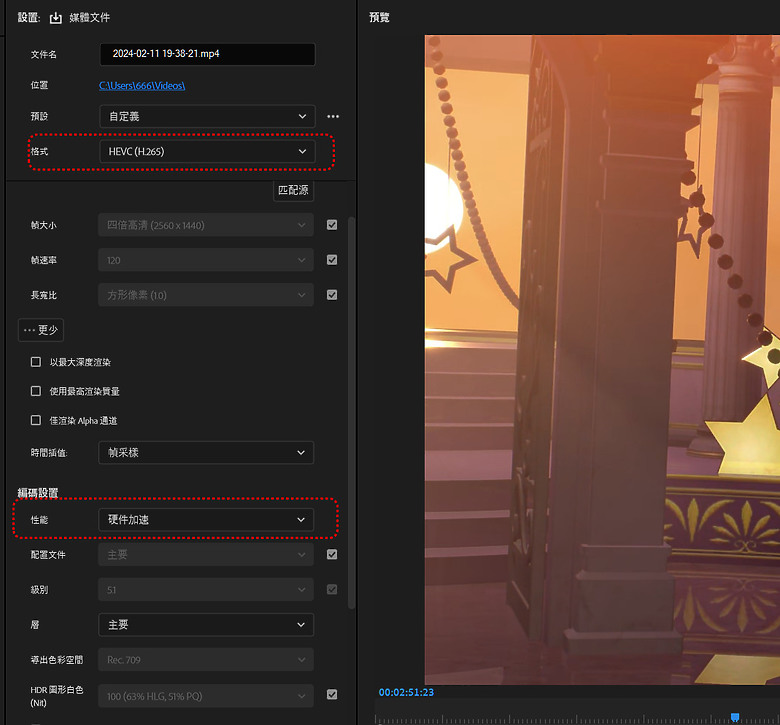Click the 匹配源 match source button
The image size is (780, 725).
point(293,190)
